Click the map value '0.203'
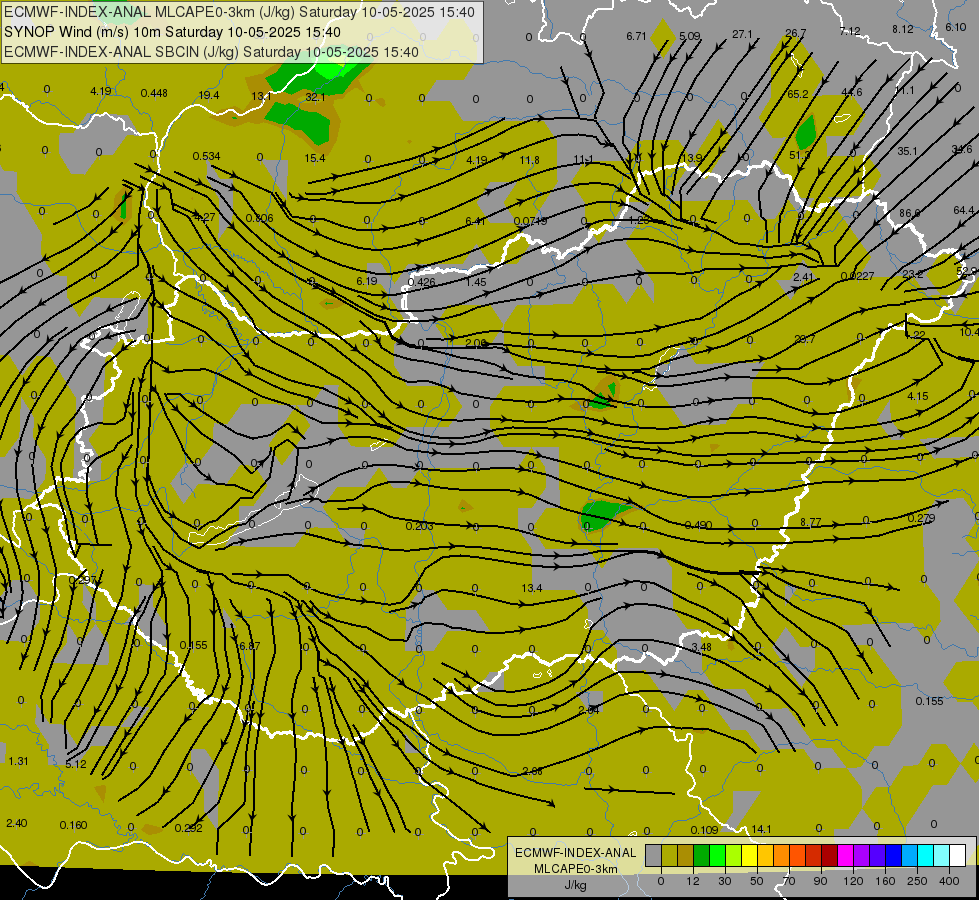Screen dimensions: 979x900 coord(420,526)
